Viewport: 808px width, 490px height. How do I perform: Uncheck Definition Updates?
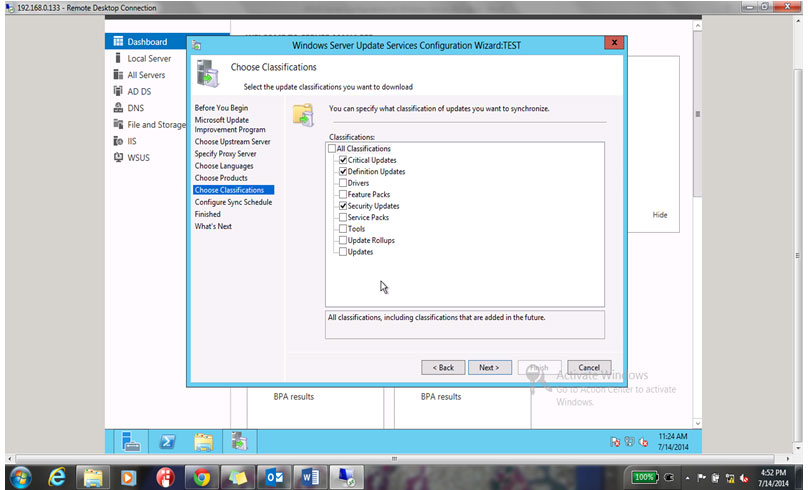(x=343, y=171)
